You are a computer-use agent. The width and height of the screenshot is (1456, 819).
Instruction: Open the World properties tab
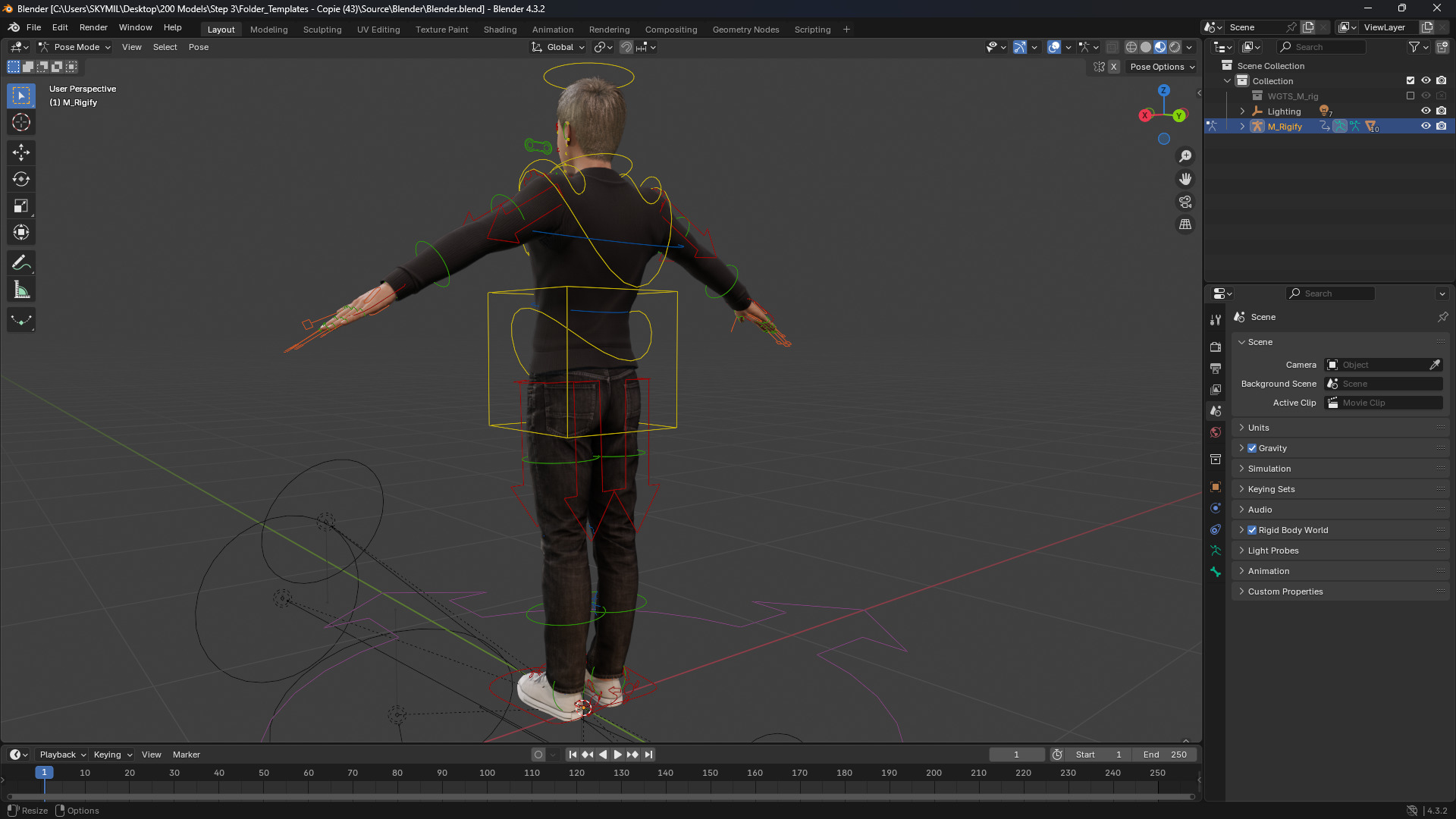[x=1216, y=432]
